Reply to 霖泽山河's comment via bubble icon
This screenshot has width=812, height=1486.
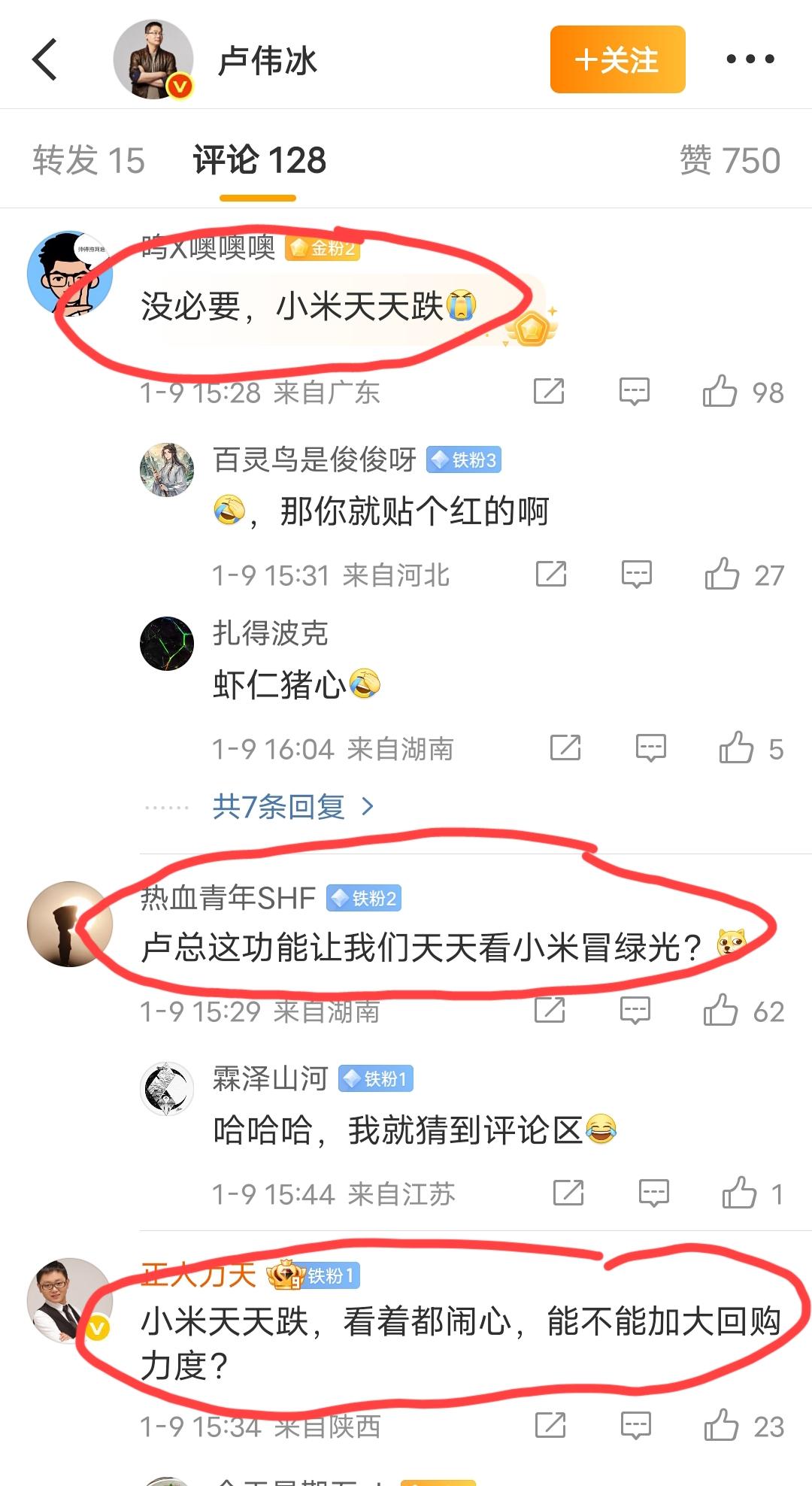click(x=654, y=1193)
